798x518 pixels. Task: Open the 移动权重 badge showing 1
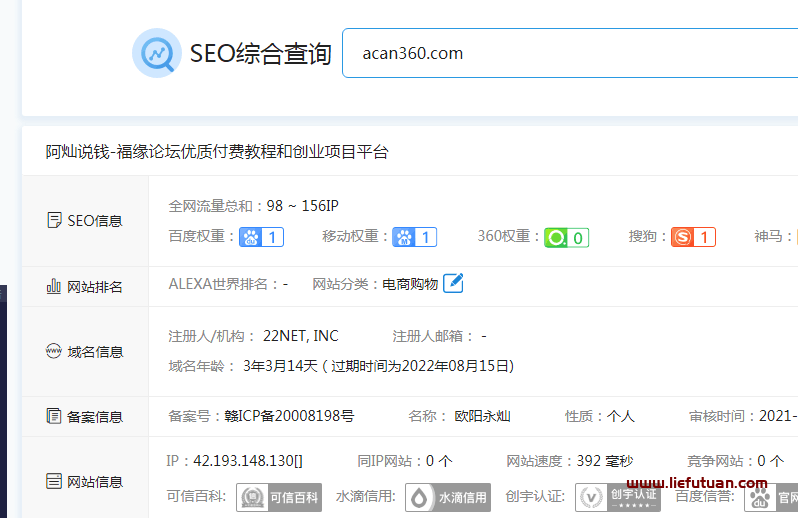pyautogui.click(x=415, y=237)
